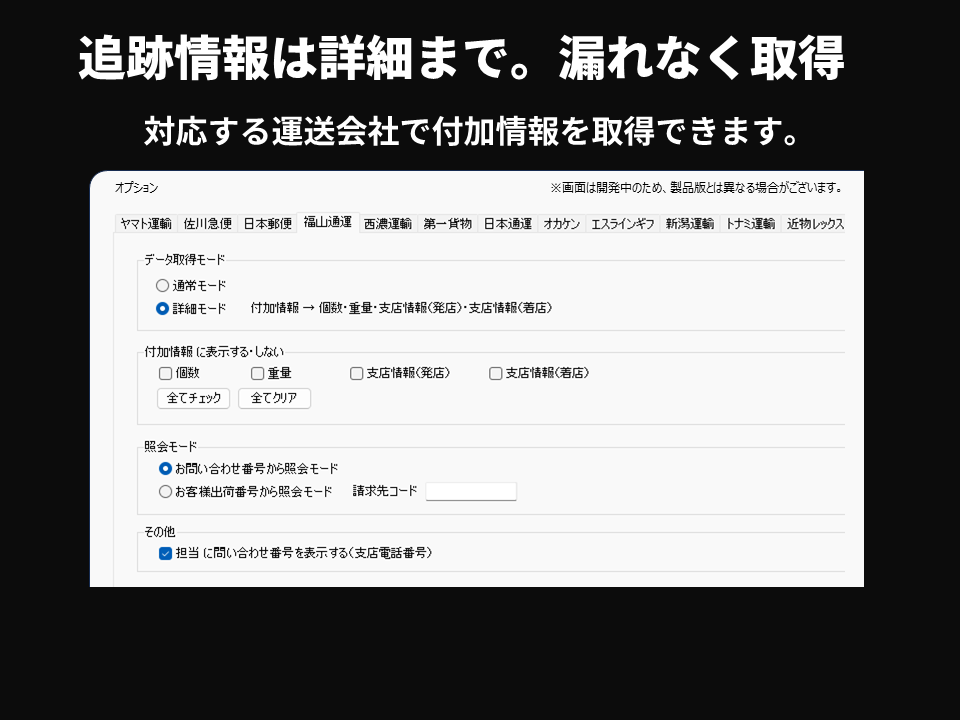
Task: Select お問い合わせ番号から照会モード option
Action: (166, 468)
